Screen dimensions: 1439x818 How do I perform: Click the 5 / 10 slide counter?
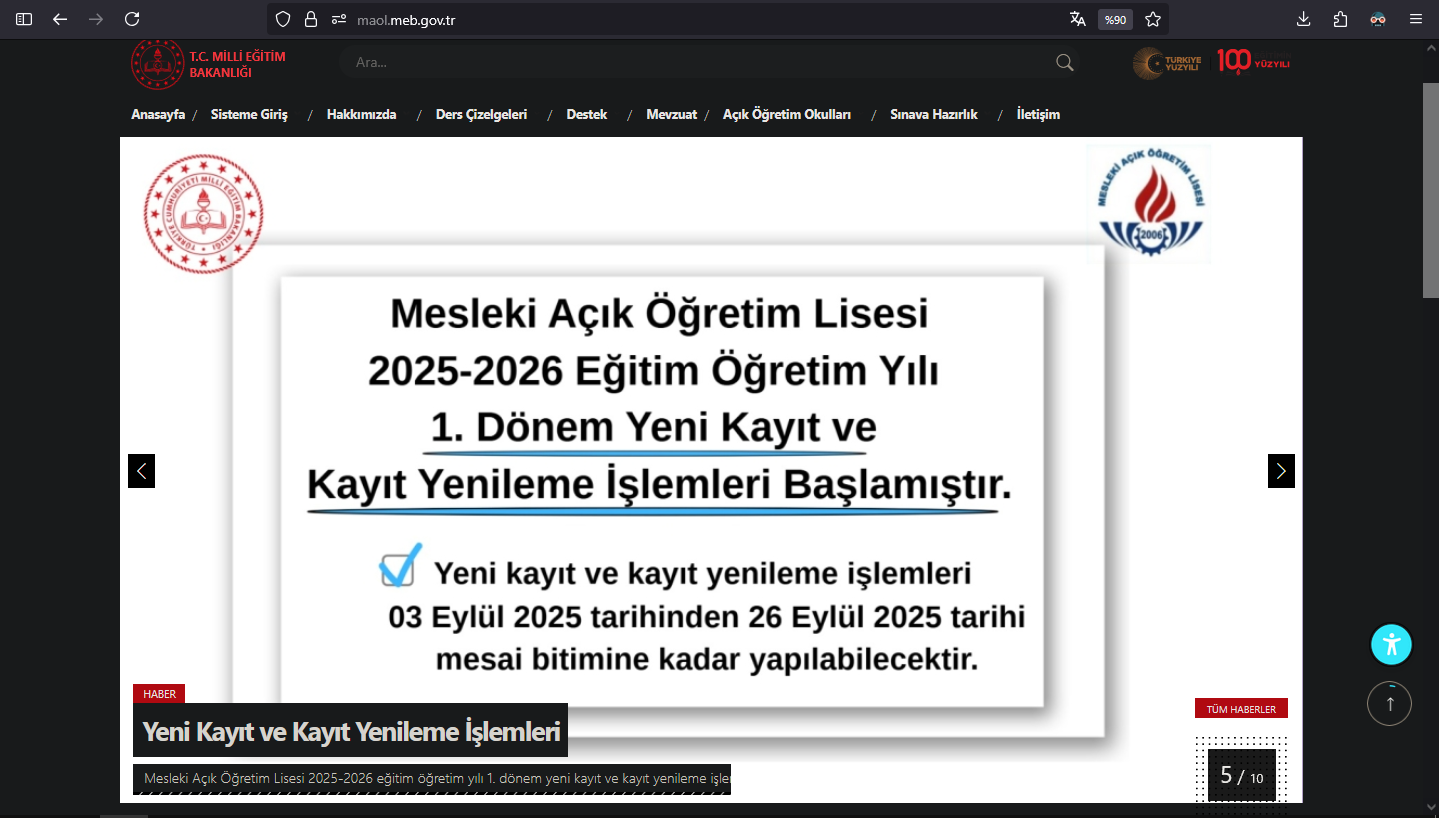coord(1242,775)
